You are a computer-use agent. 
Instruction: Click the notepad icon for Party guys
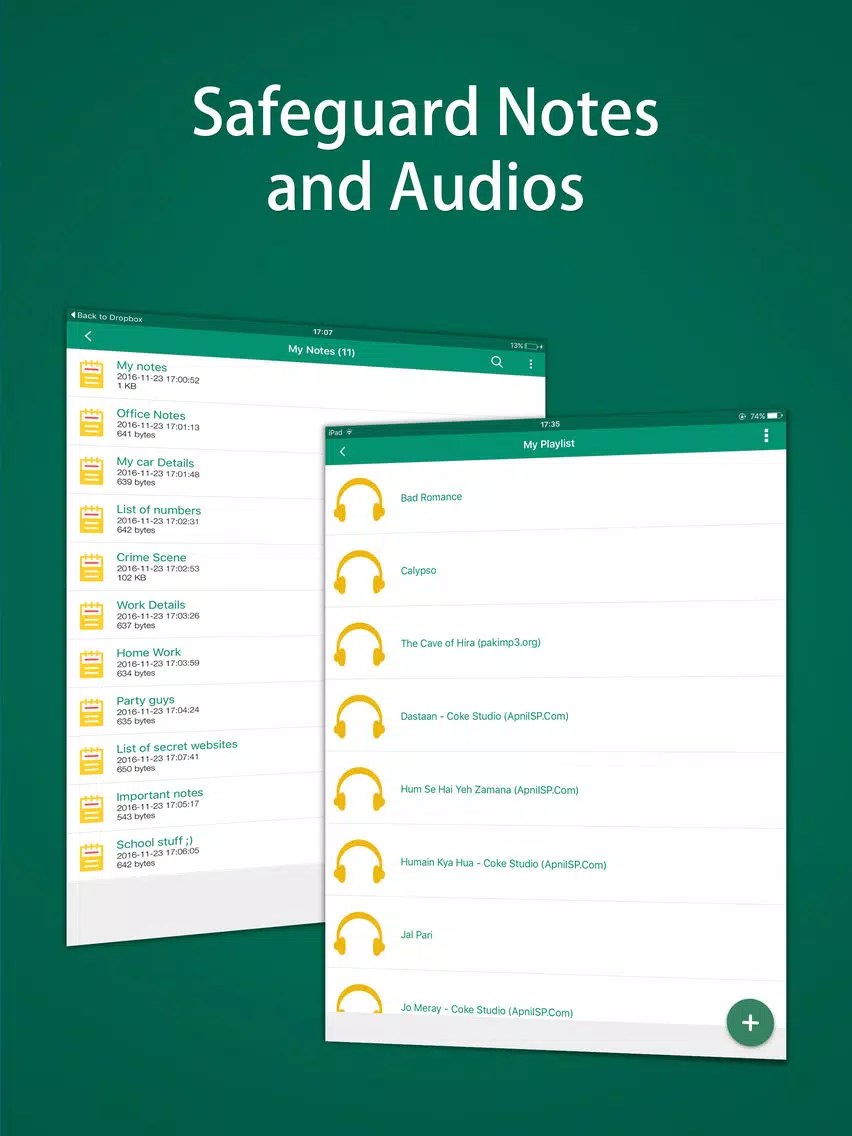(x=91, y=713)
